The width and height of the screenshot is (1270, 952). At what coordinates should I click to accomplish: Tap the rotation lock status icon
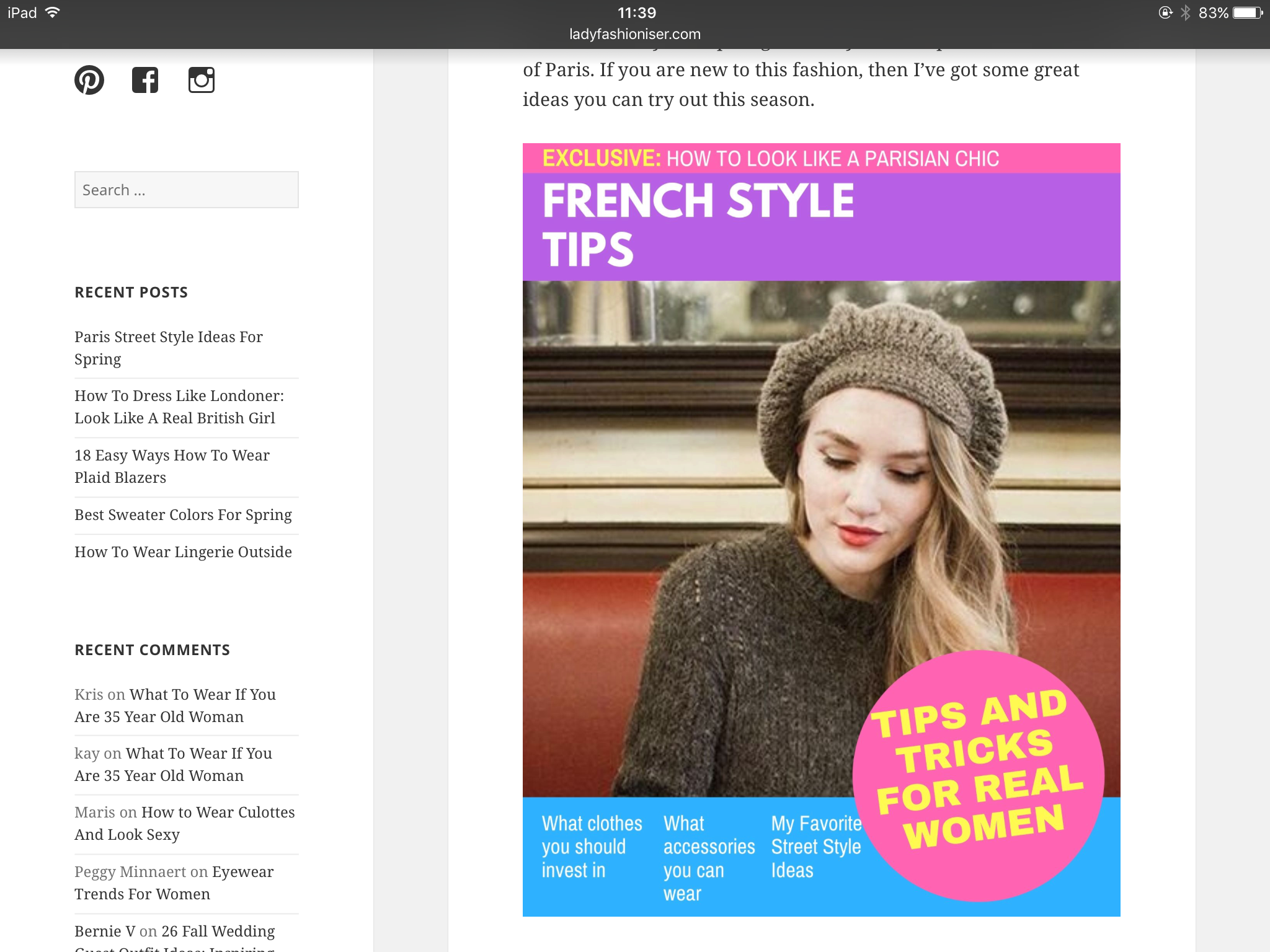(x=1165, y=12)
